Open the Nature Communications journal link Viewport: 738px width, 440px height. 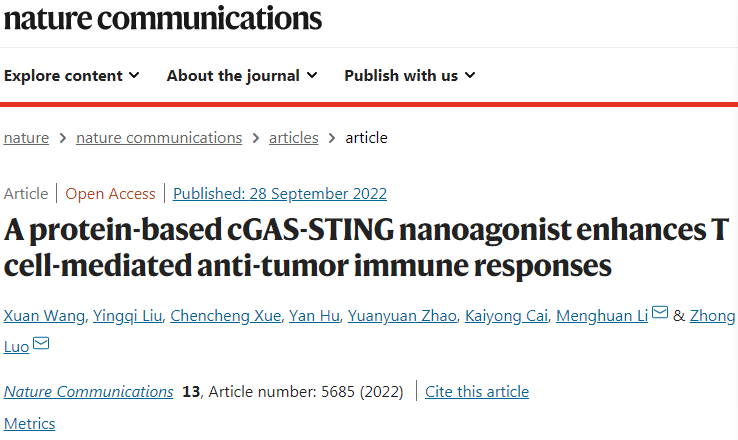coord(88,391)
